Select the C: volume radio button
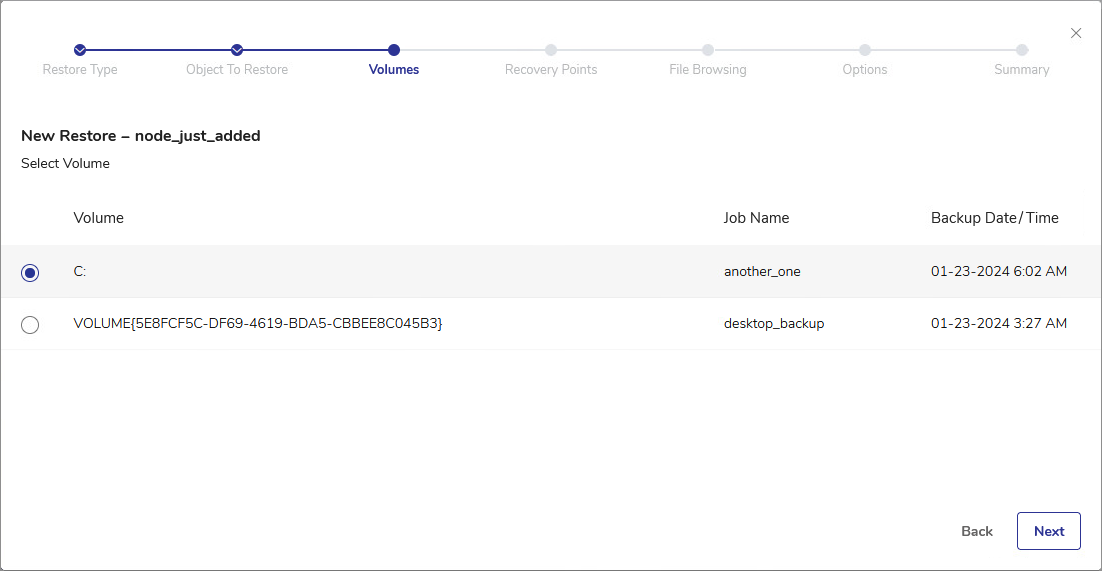 pos(30,272)
